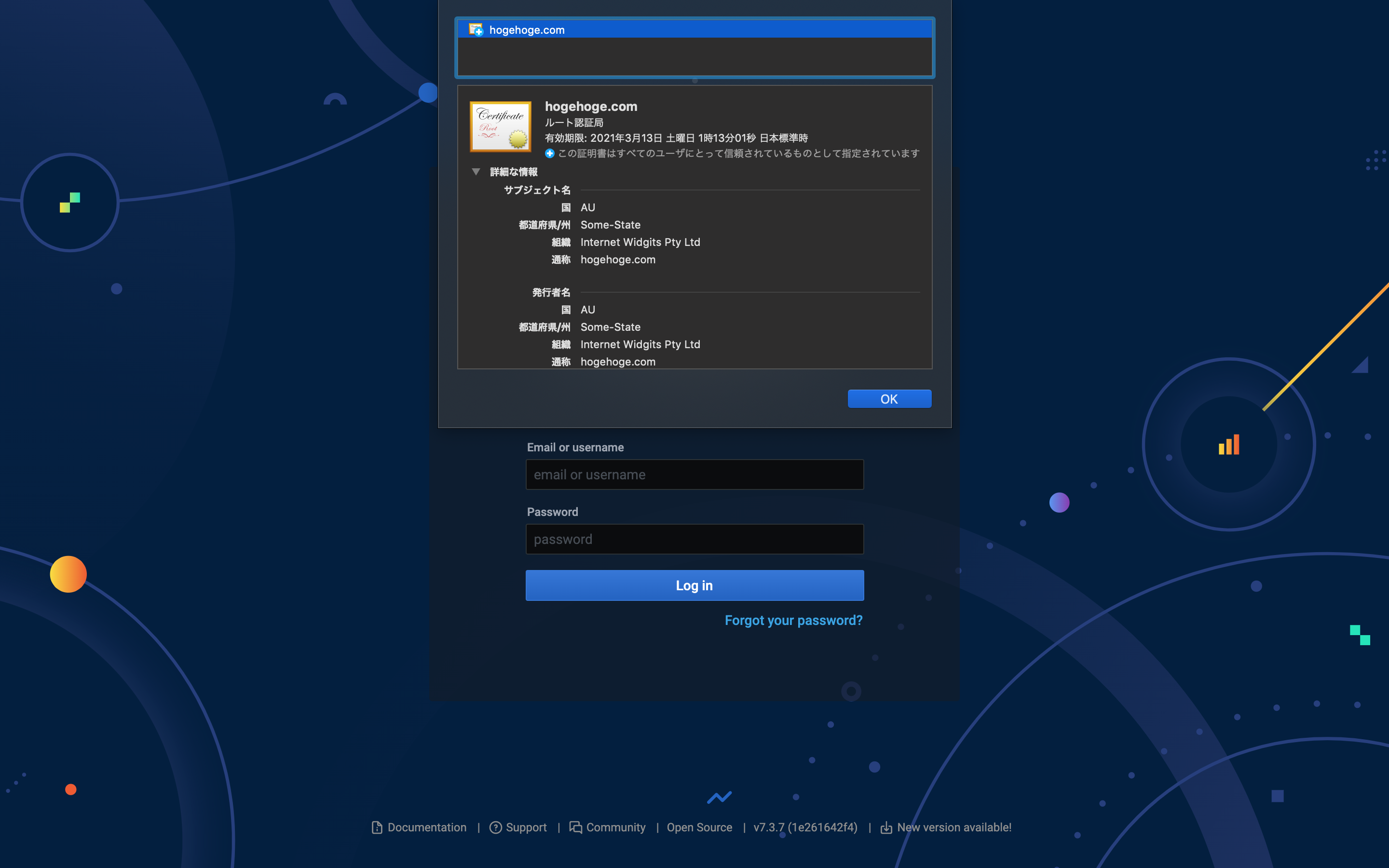
Task: Click the hogehoge.com row certificate icon
Action: coord(476,30)
